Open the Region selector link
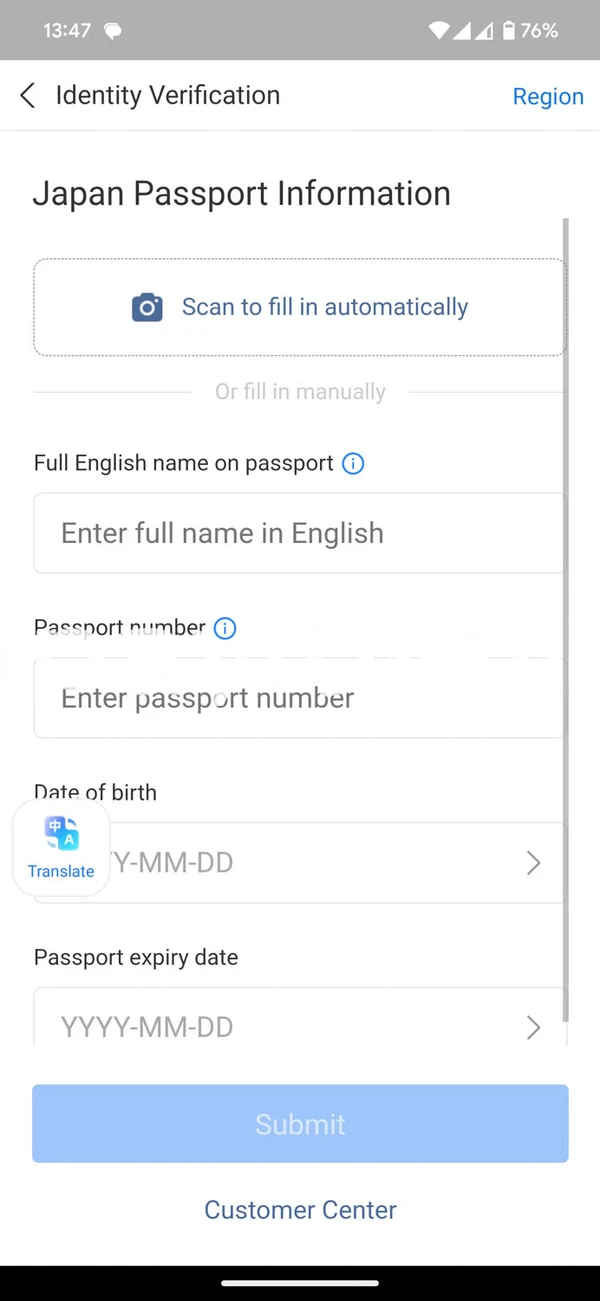Image resolution: width=600 pixels, height=1301 pixels. (548, 96)
